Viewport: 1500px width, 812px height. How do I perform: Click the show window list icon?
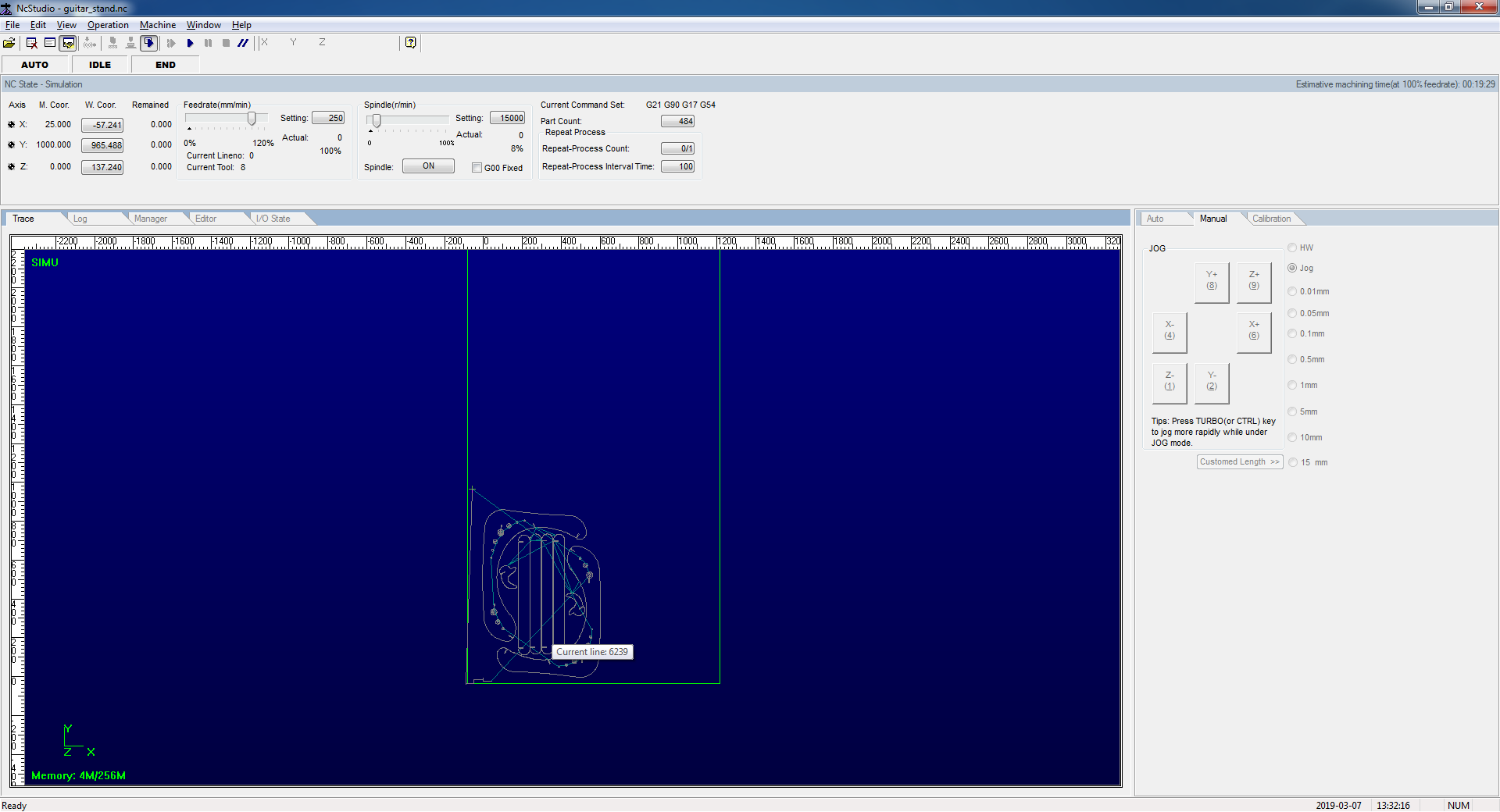(50, 43)
